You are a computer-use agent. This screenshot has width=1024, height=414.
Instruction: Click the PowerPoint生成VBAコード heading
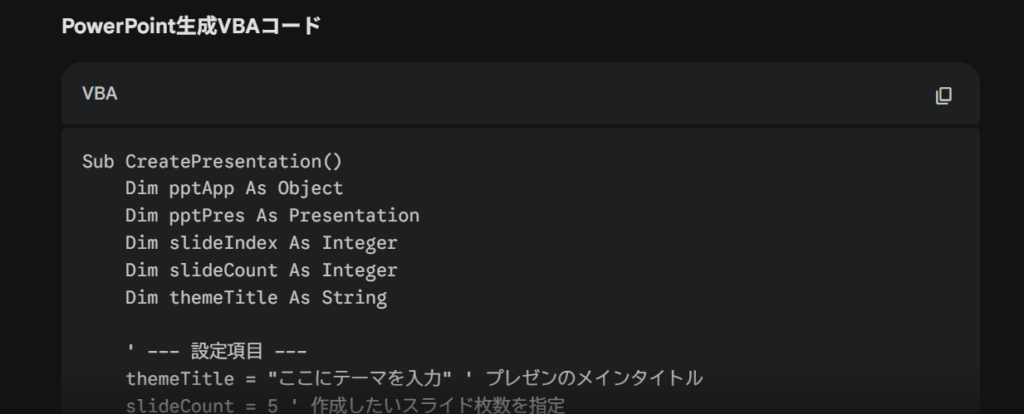(191, 27)
